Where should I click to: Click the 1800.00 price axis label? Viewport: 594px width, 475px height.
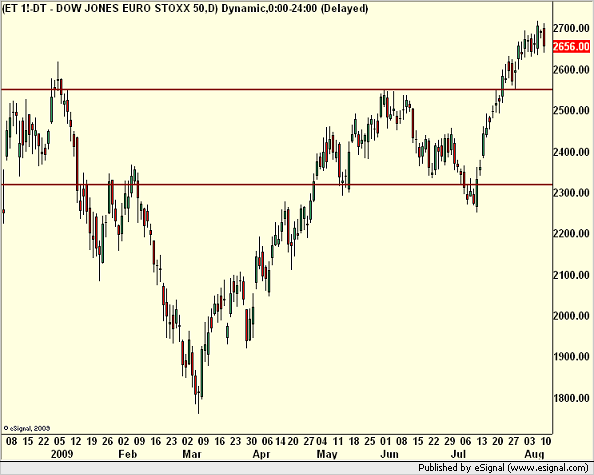pos(571,398)
